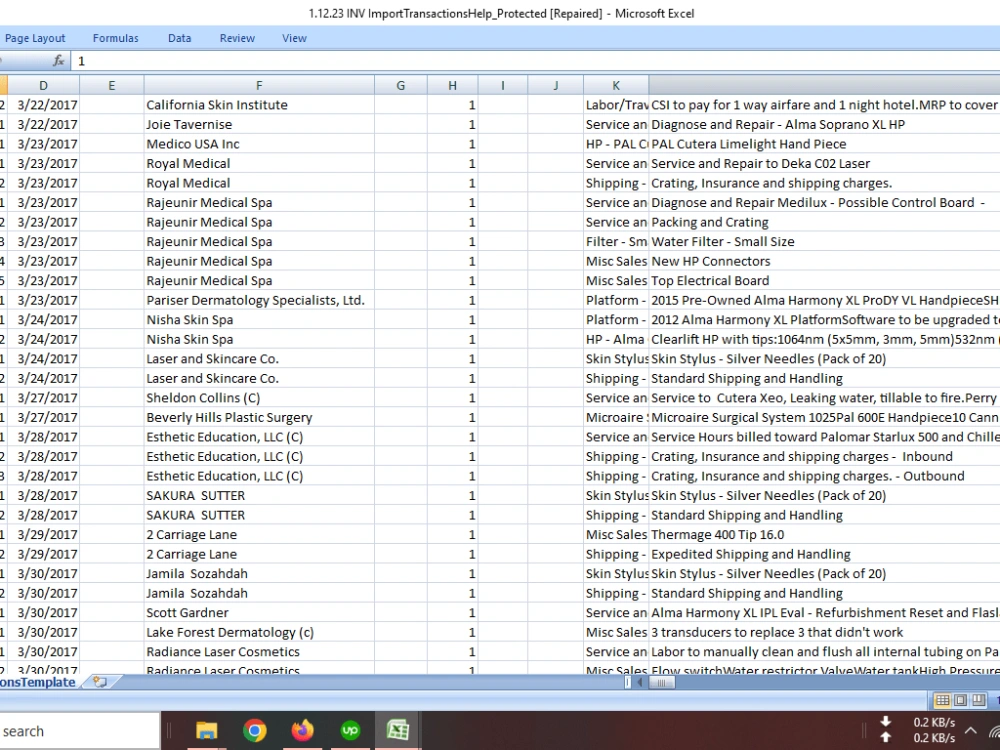Switch to Normal view in status bar
Image resolution: width=1000 pixels, height=750 pixels.
tap(942, 700)
